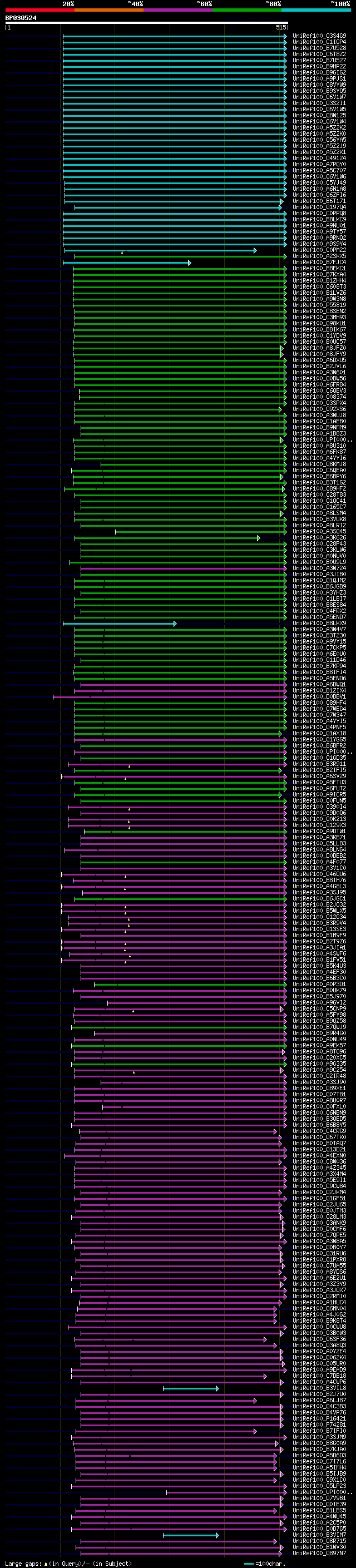Select hit label UniRef100_A9NUQ1
Screen dimensions: 356x1568
[319, 225]
